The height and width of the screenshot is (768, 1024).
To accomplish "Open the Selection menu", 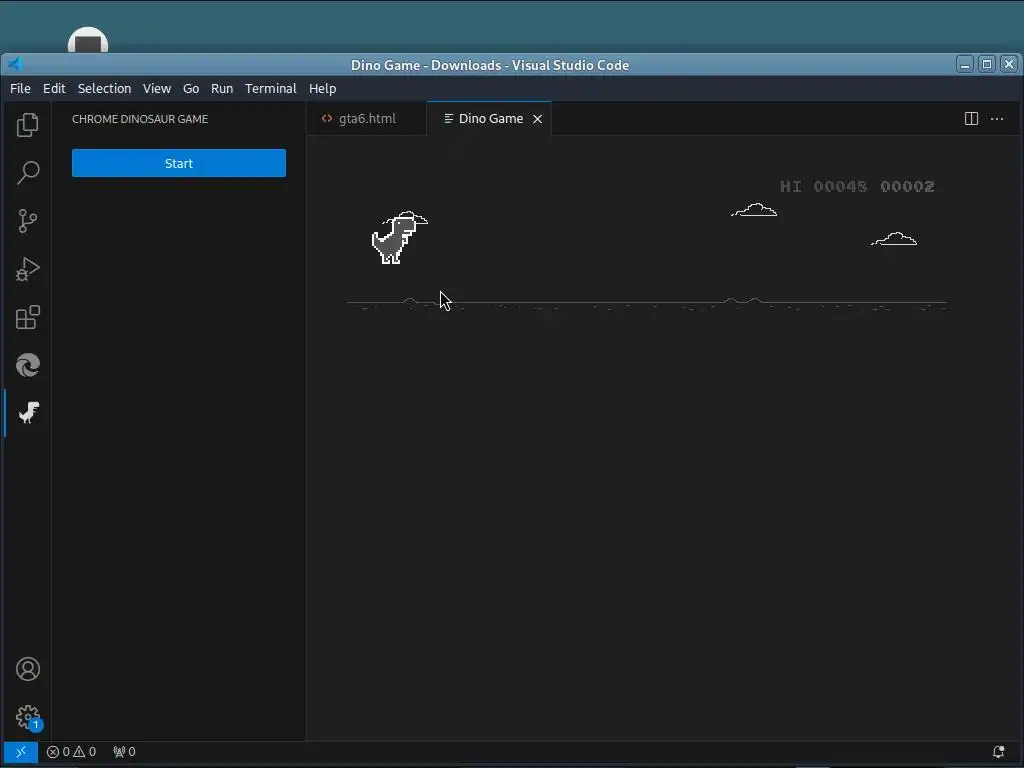I will [104, 88].
